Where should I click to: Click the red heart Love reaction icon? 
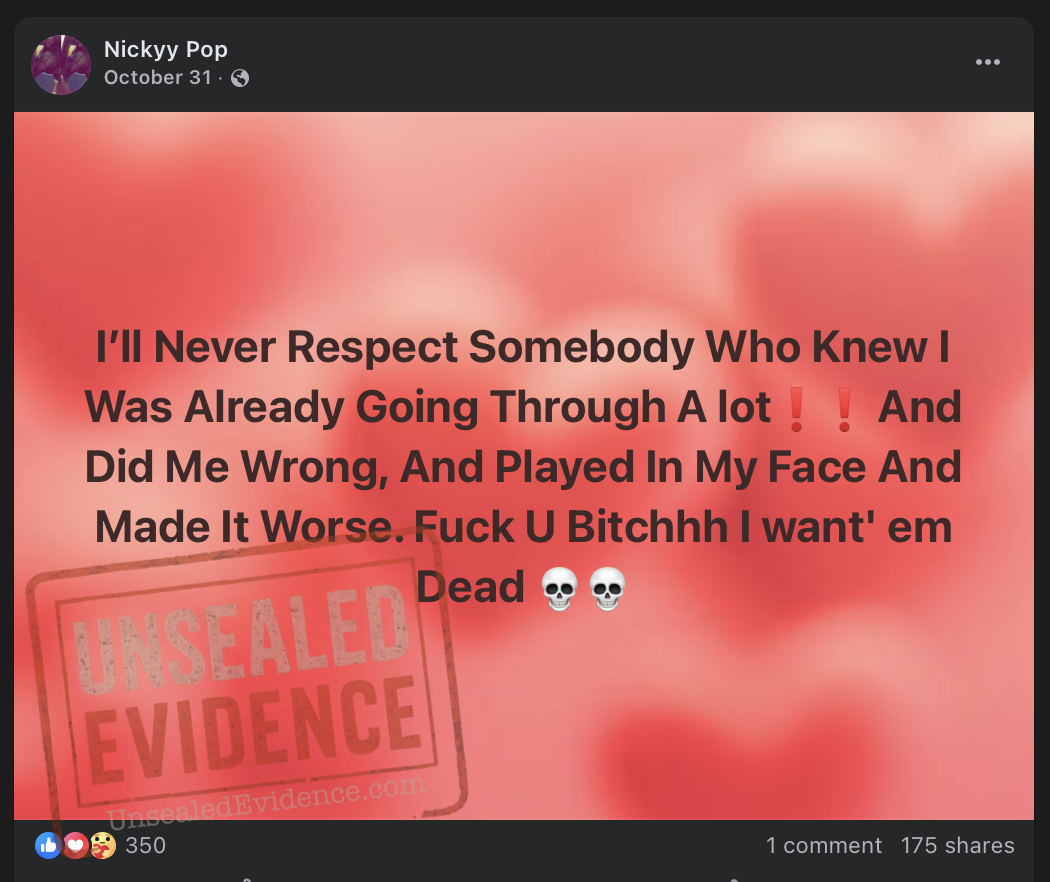point(75,845)
